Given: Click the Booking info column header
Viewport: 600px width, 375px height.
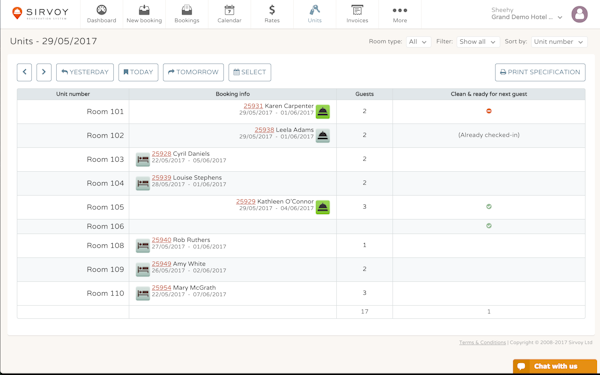Looking at the screenshot, I should (x=233, y=94).
